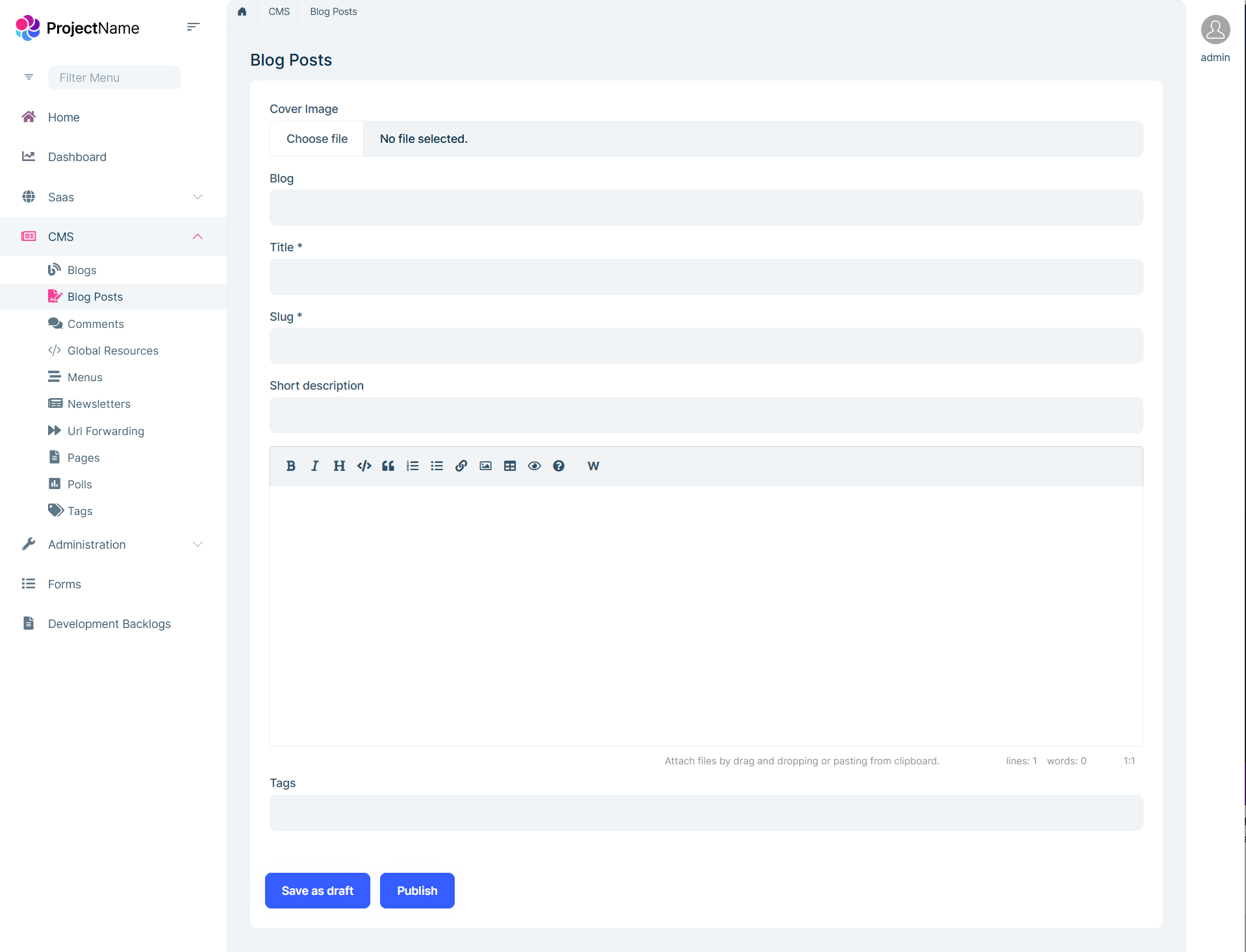Toggle the sidebar collapse icon near logo
The width and height of the screenshot is (1246, 952).
[x=193, y=27]
